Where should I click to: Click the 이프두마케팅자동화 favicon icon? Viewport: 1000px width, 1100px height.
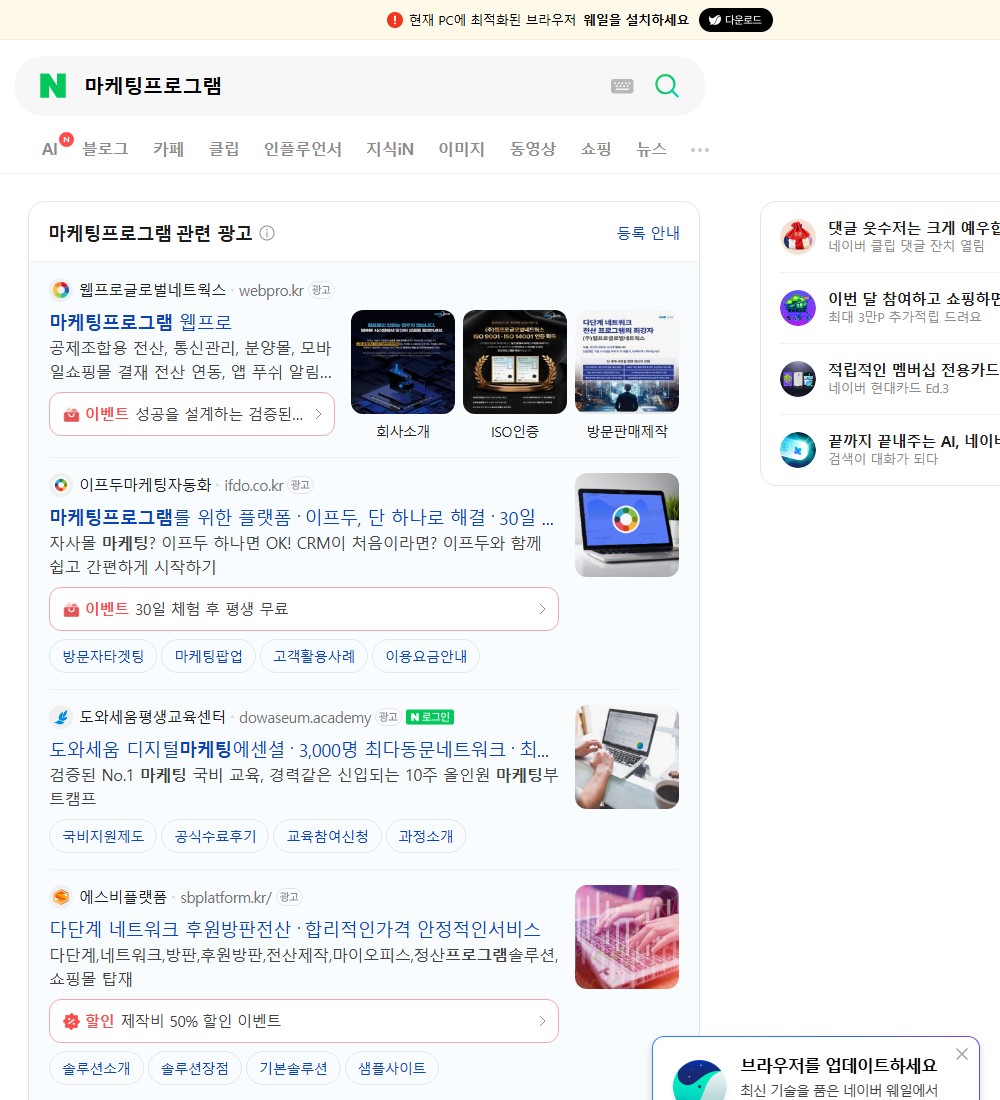point(61,485)
